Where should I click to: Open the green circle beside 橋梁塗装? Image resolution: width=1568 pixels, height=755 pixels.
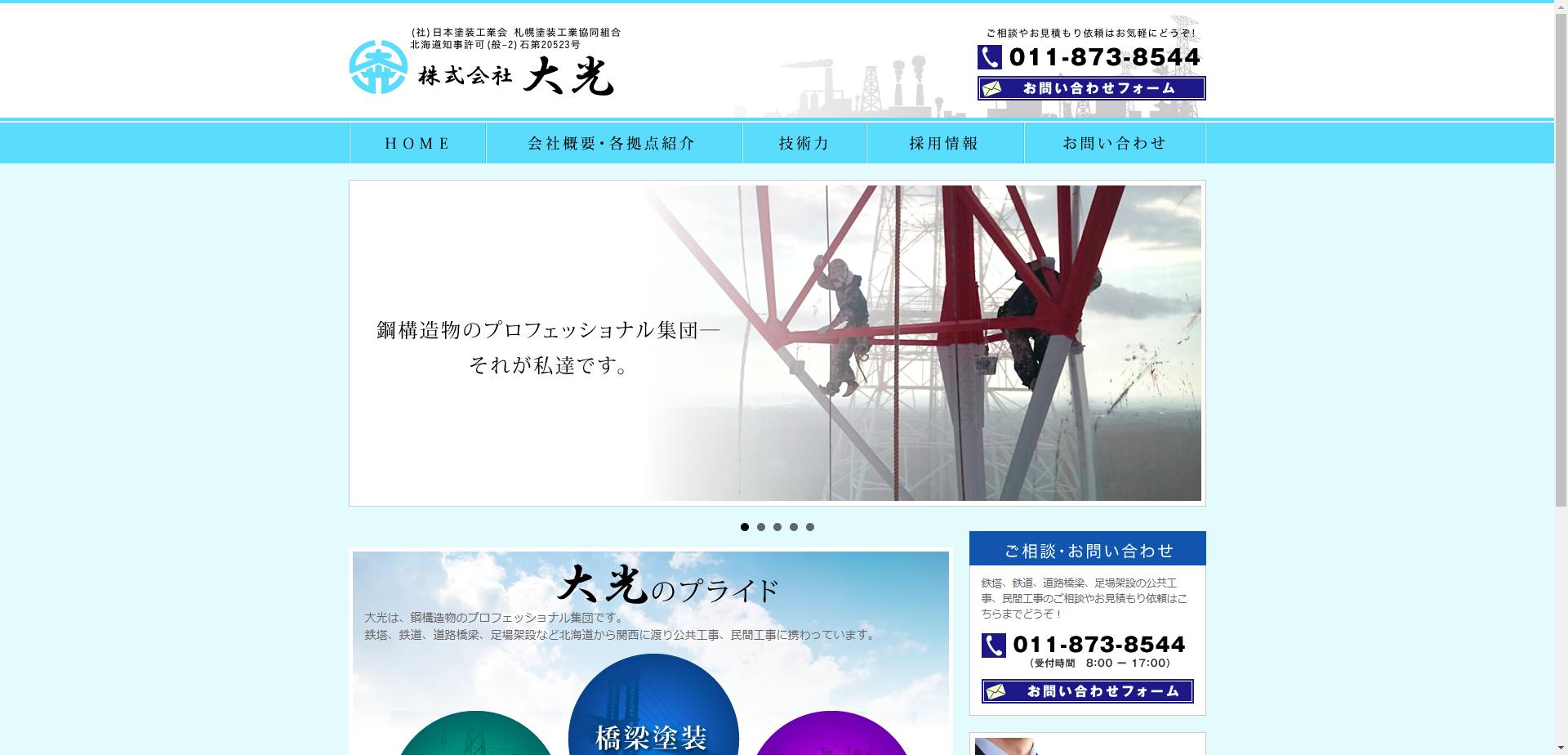(475, 735)
